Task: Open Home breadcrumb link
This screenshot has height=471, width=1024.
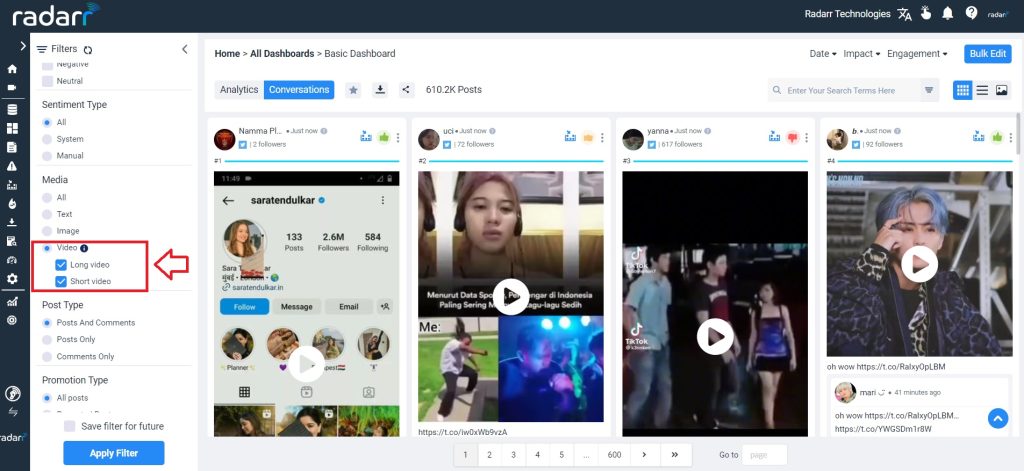Action: [227, 54]
